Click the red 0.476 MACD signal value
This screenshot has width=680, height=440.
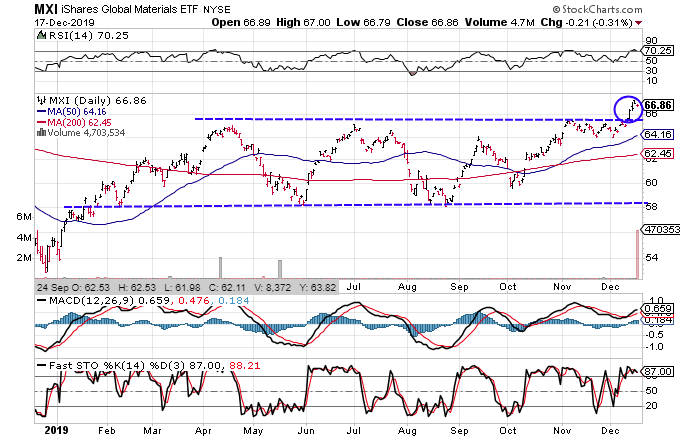[x=195, y=300]
